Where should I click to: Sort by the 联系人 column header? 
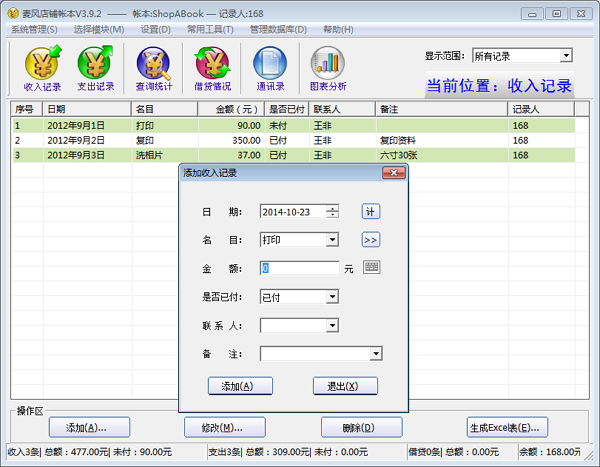point(342,109)
